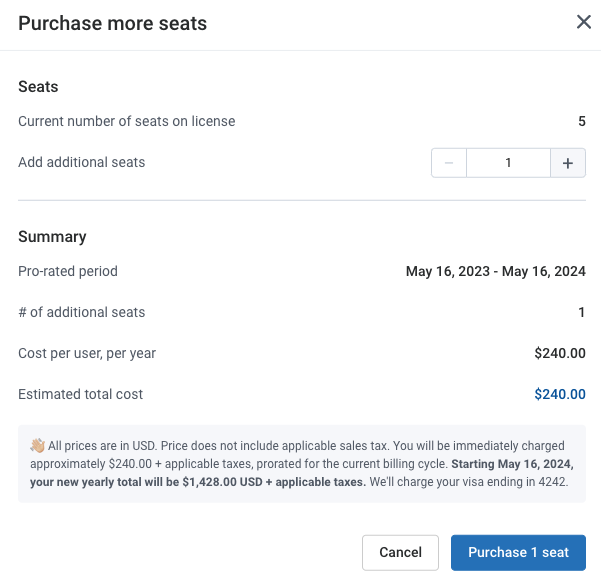Click the Summary section heading
The image size is (601, 588).
pyautogui.click(x=52, y=237)
